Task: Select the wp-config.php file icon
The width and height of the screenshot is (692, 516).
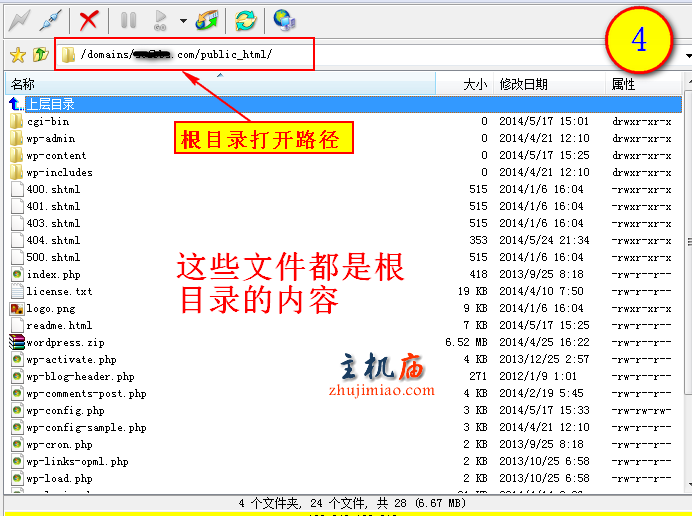Action: [17, 411]
